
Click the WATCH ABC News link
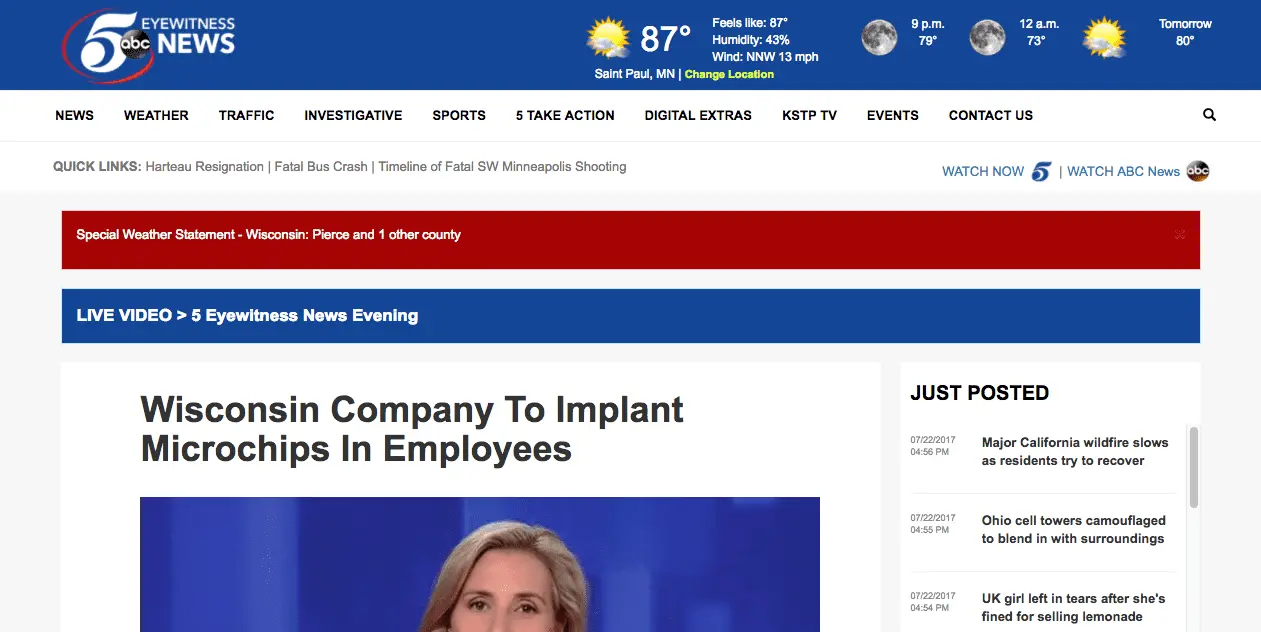pyautogui.click(x=1123, y=172)
